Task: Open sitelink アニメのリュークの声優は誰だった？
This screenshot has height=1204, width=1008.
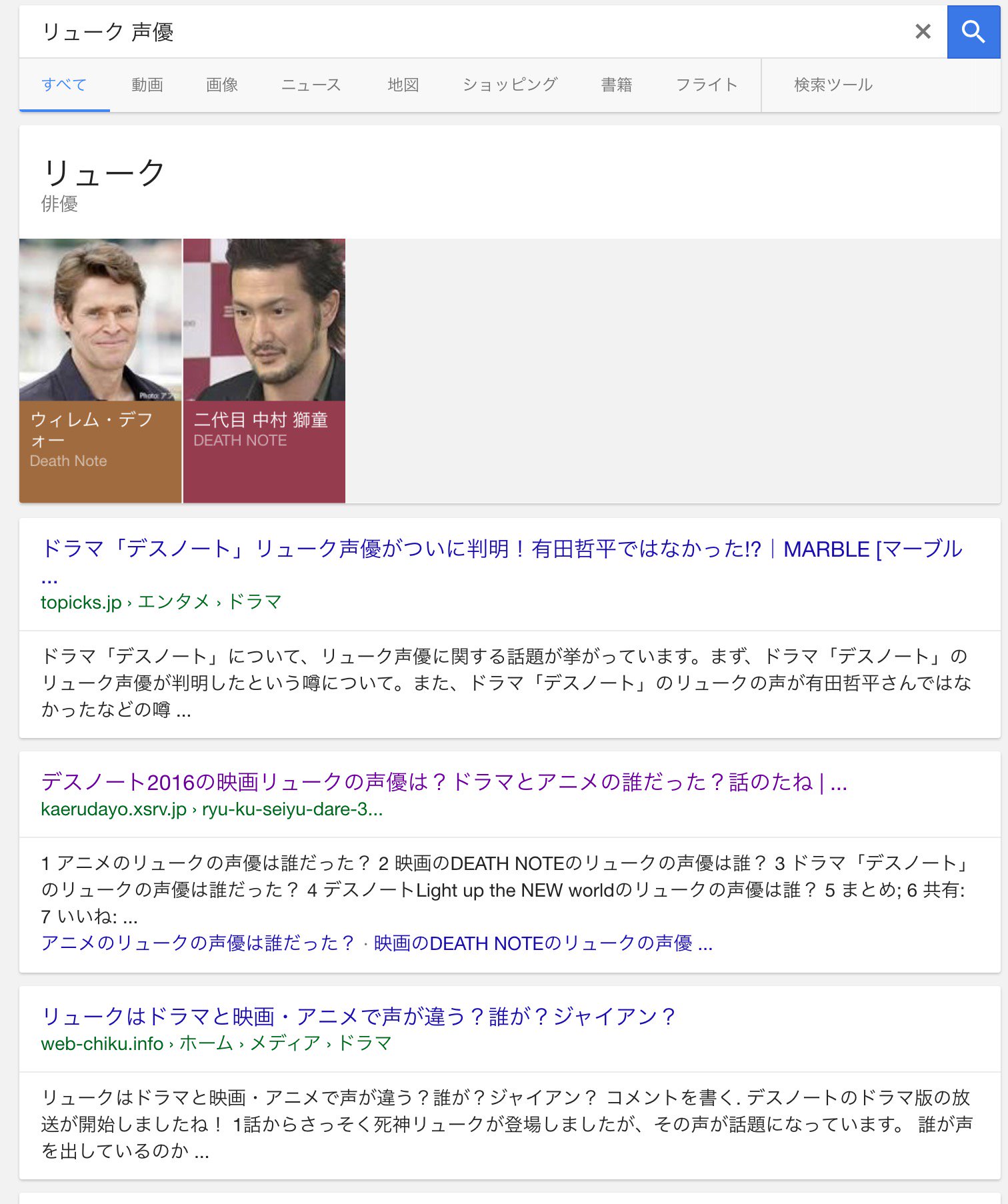Action: pyautogui.click(x=198, y=943)
